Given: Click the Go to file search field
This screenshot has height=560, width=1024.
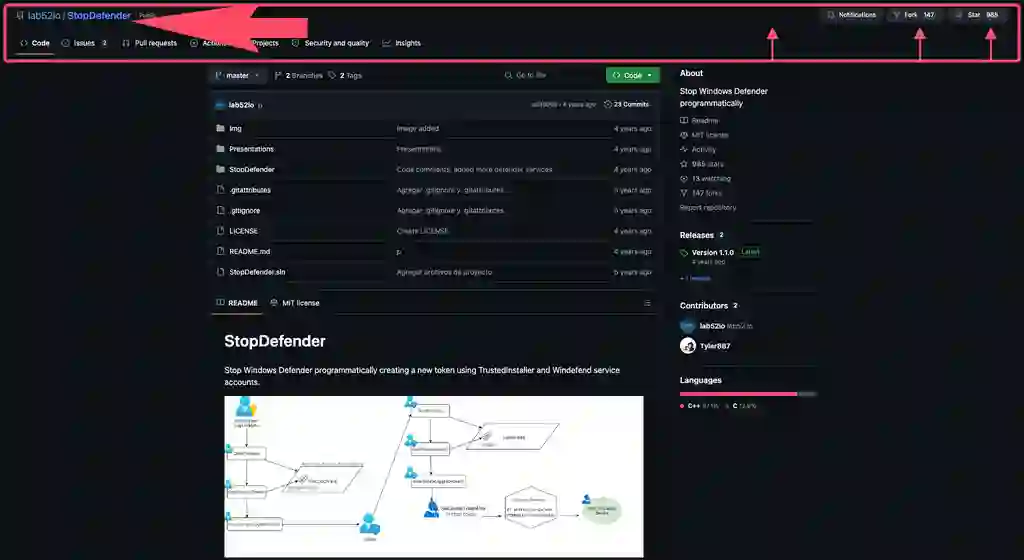Looking at the screenshot, I should 550,76.
